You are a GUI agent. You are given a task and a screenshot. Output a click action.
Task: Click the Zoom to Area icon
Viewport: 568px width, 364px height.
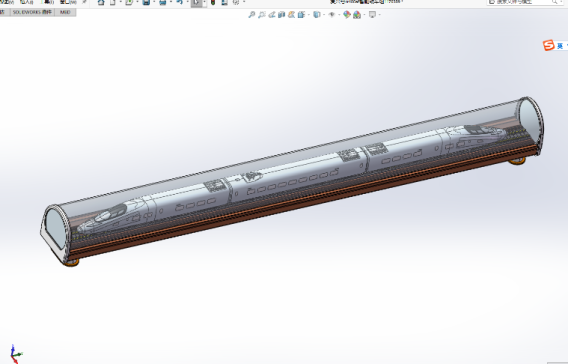(x=262, y=14)
